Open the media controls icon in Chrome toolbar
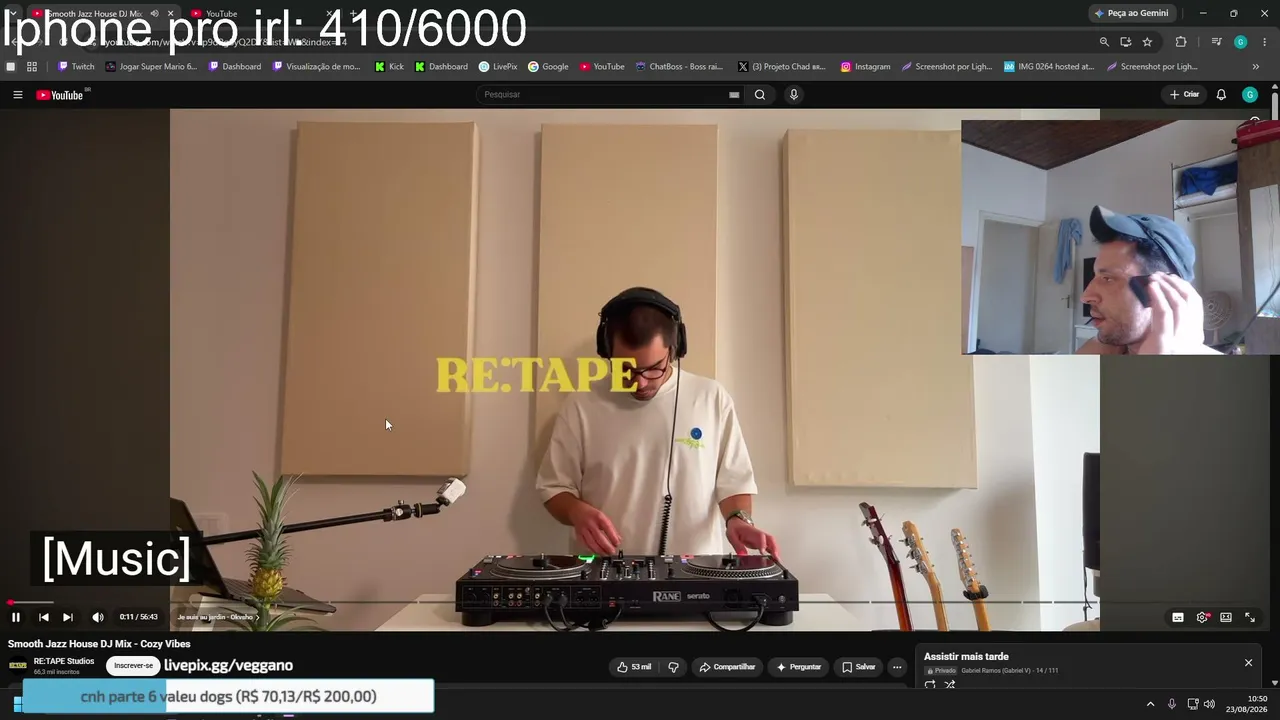Screen dimensions: 1280x720 click(1216, 42)
